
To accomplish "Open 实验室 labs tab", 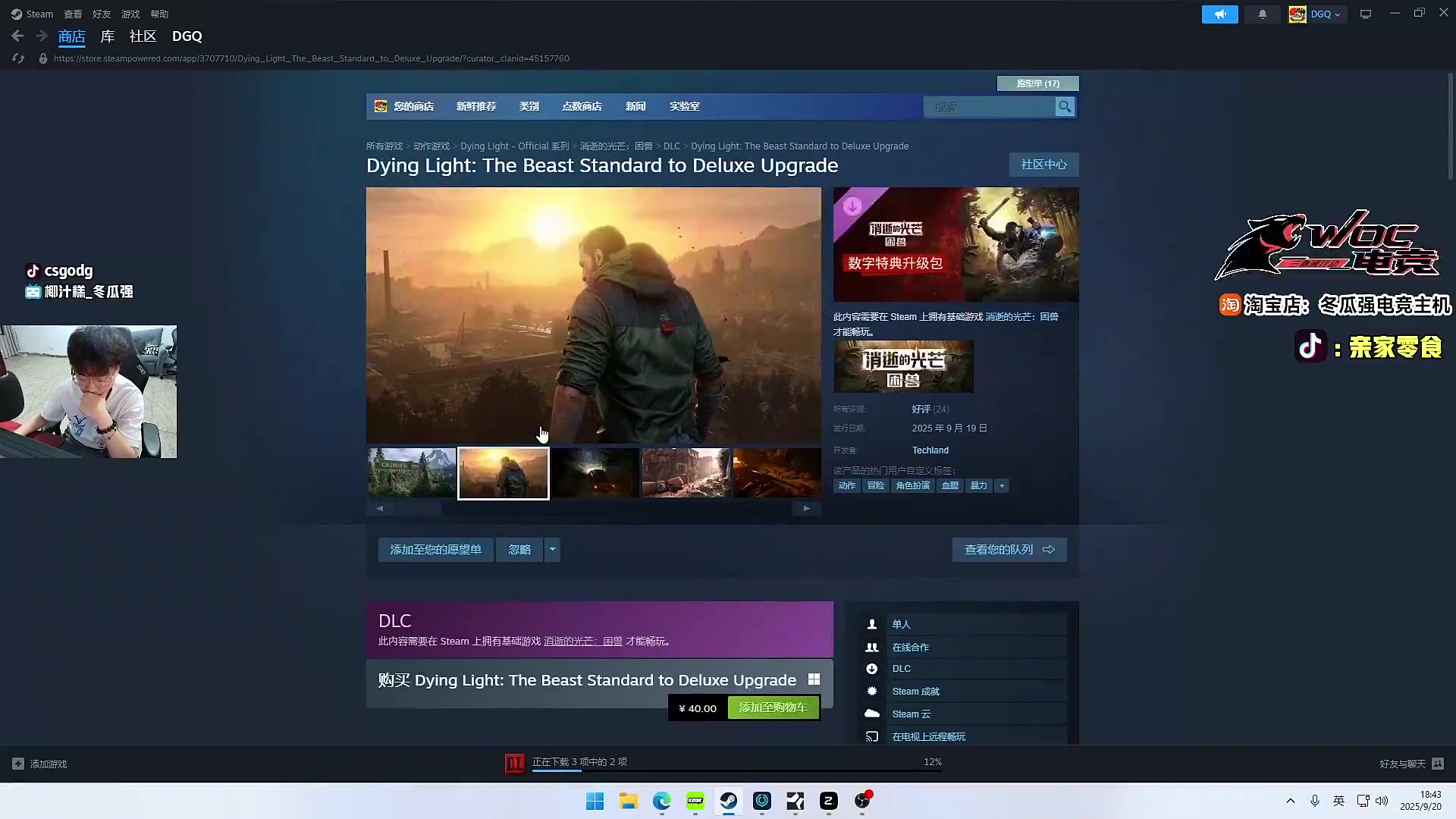I will point(685,107).
